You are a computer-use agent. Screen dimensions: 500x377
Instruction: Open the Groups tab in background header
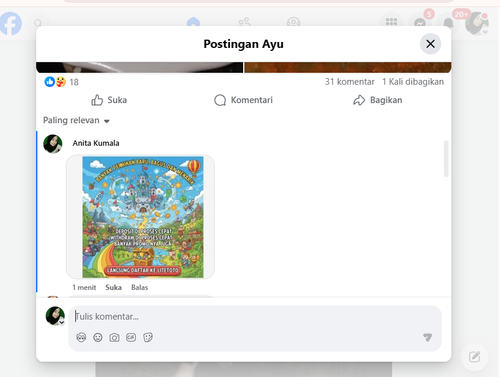click(293, 22)
